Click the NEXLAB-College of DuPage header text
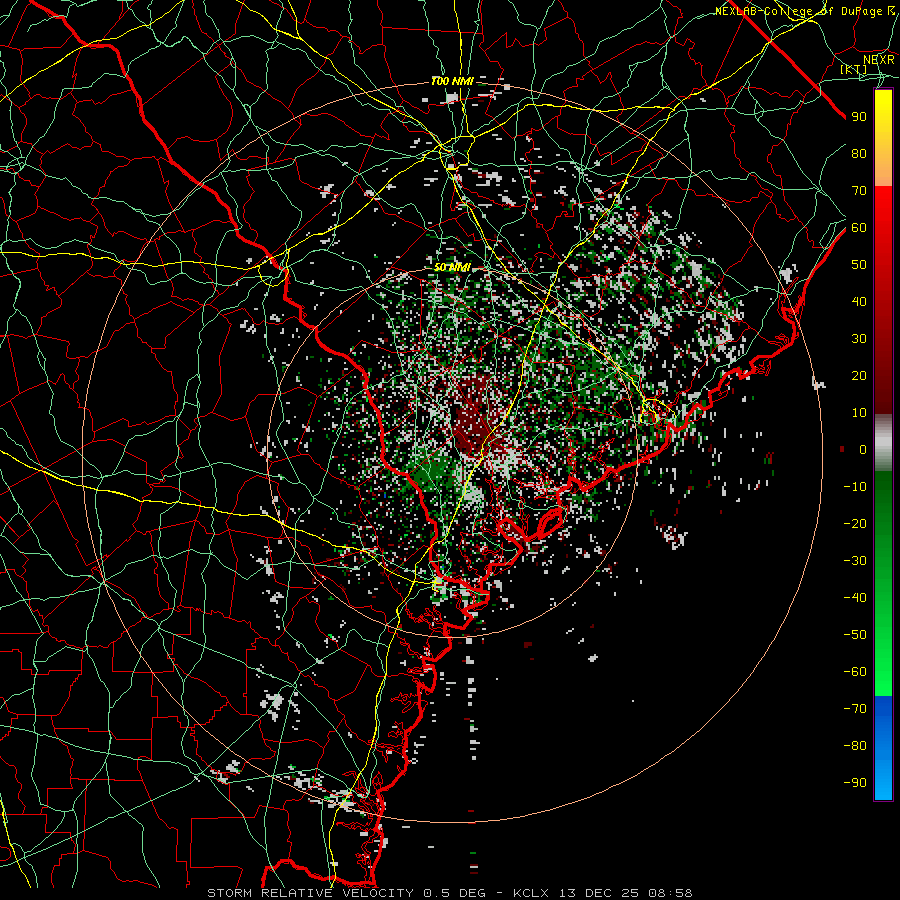The height and width of the screenshot is (900, 900). [x=805, y=11]
